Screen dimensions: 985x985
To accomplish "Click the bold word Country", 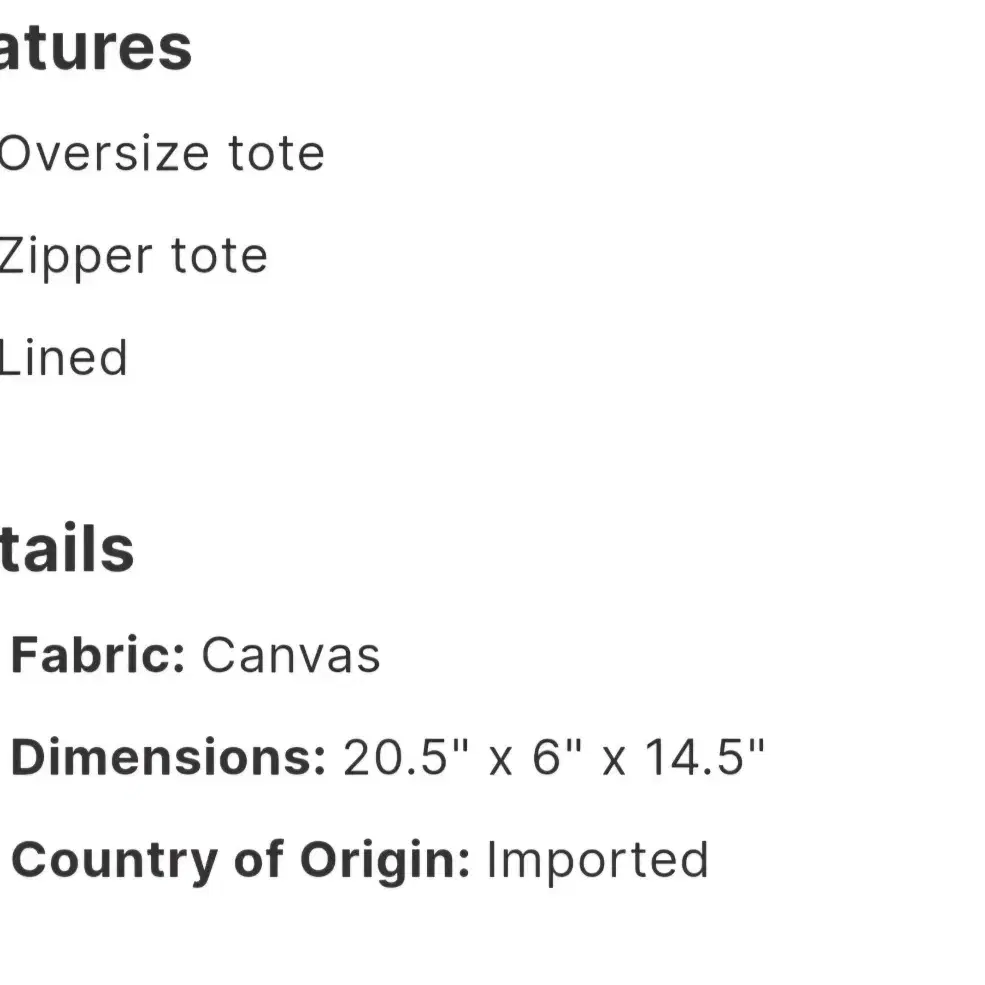I will point(114,861).
